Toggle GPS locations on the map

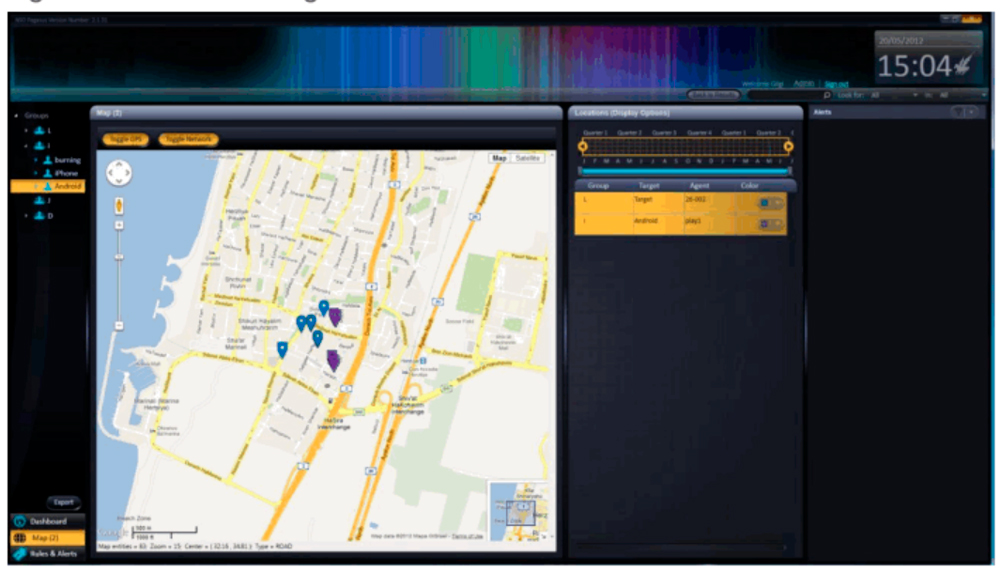(126, 139)
